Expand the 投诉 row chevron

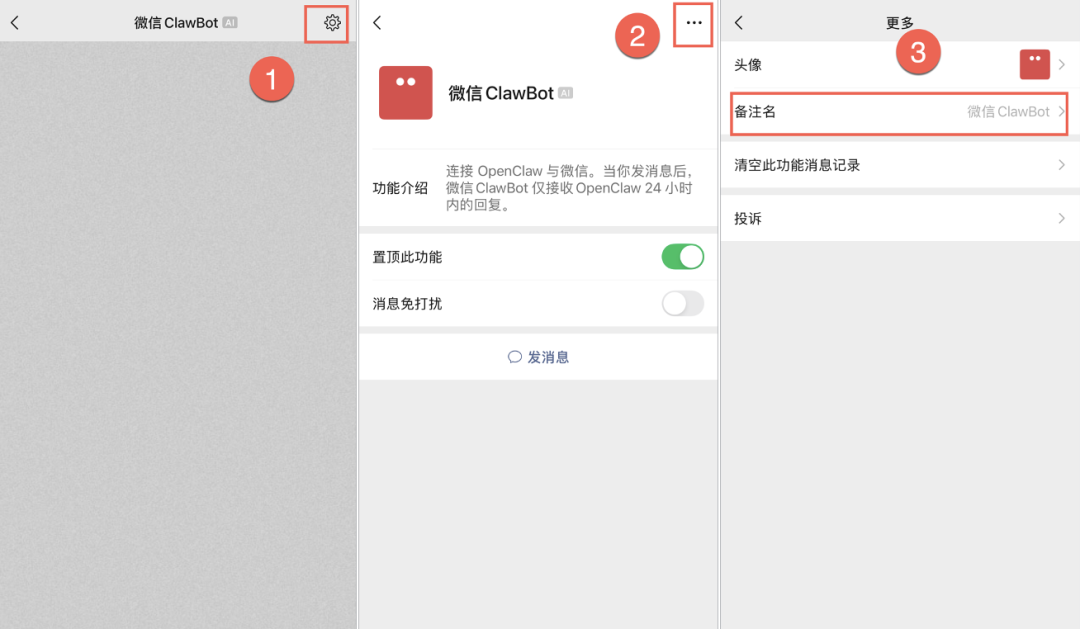pyautogui.click(x=1063, y=218)
